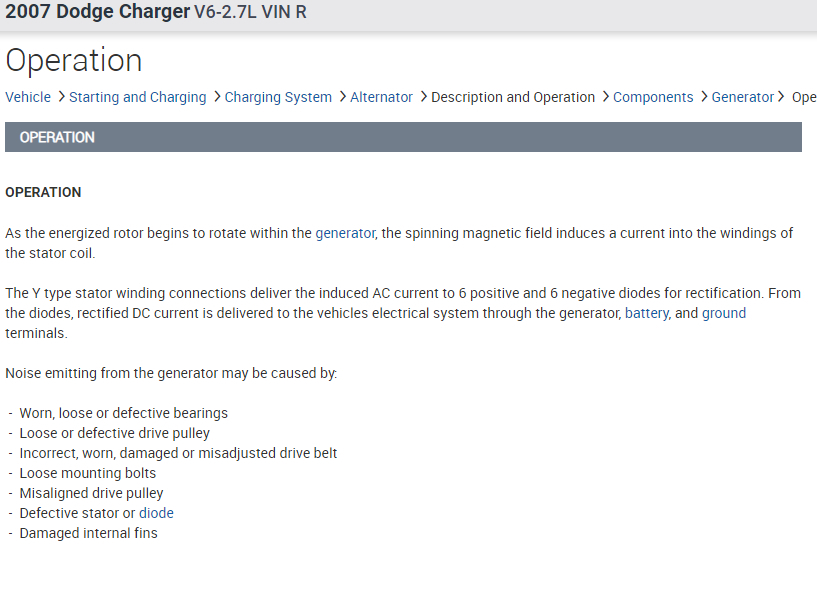Open the Components breadcrumb link
The height and width of the screenshot is (600, 817).
(653, 97)
